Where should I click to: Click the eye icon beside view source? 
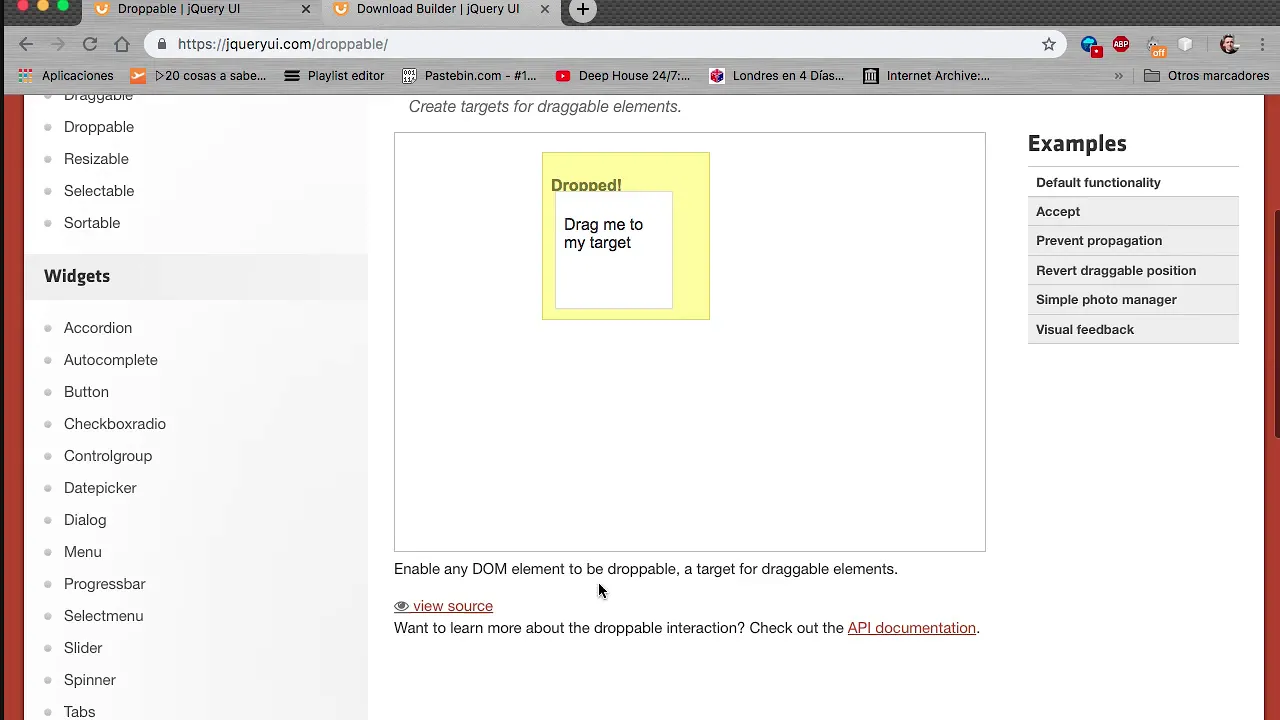(401, 606)
